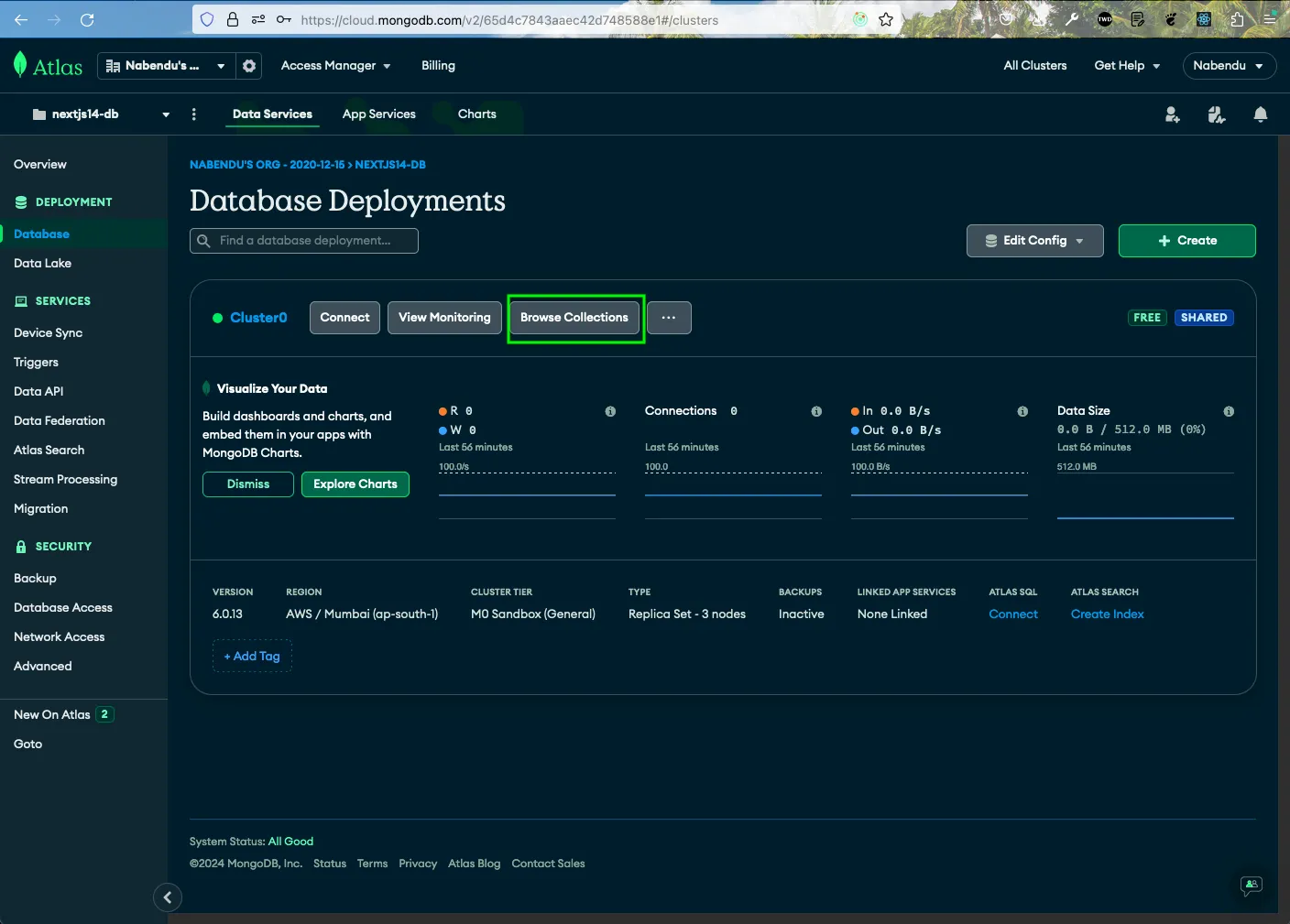This screenshot has height=924, width=1290.
Task: Open the browser extensions puzzle icon
Action: (1237, 19)
